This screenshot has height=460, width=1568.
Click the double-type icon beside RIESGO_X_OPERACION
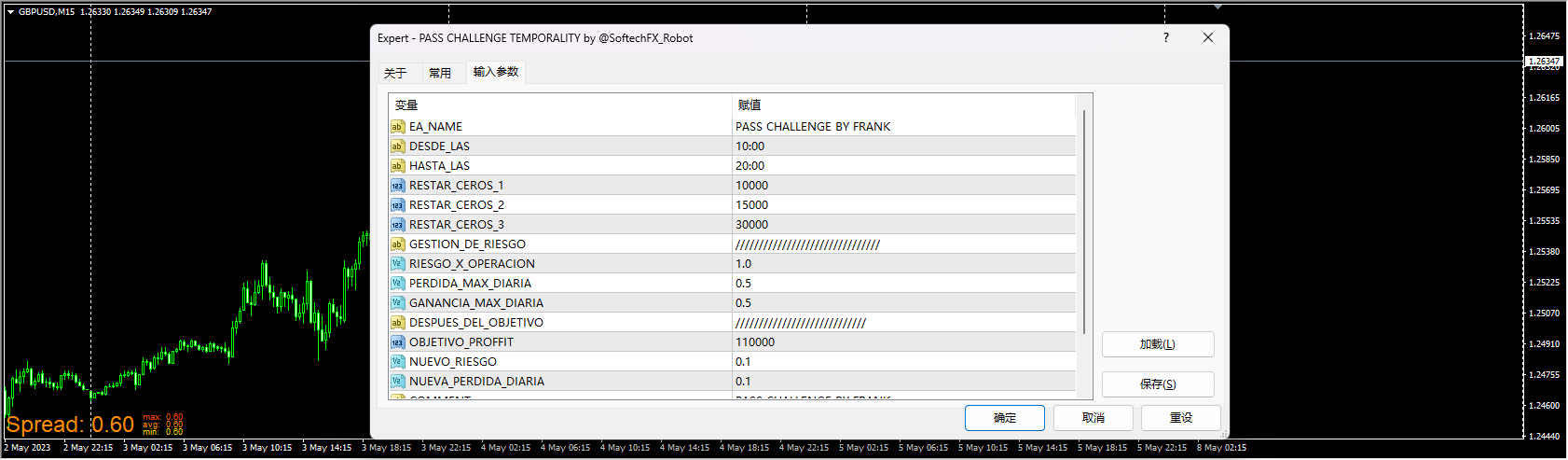point(397,264)
